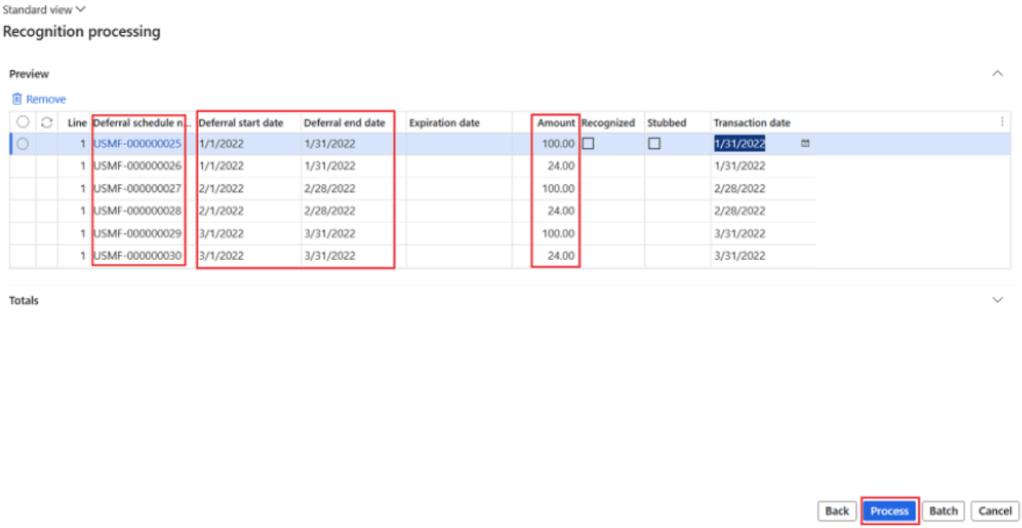The width and height of the screenshot is (1022, 528).
Task: Click the Process button
Action: tap(889, 511)
